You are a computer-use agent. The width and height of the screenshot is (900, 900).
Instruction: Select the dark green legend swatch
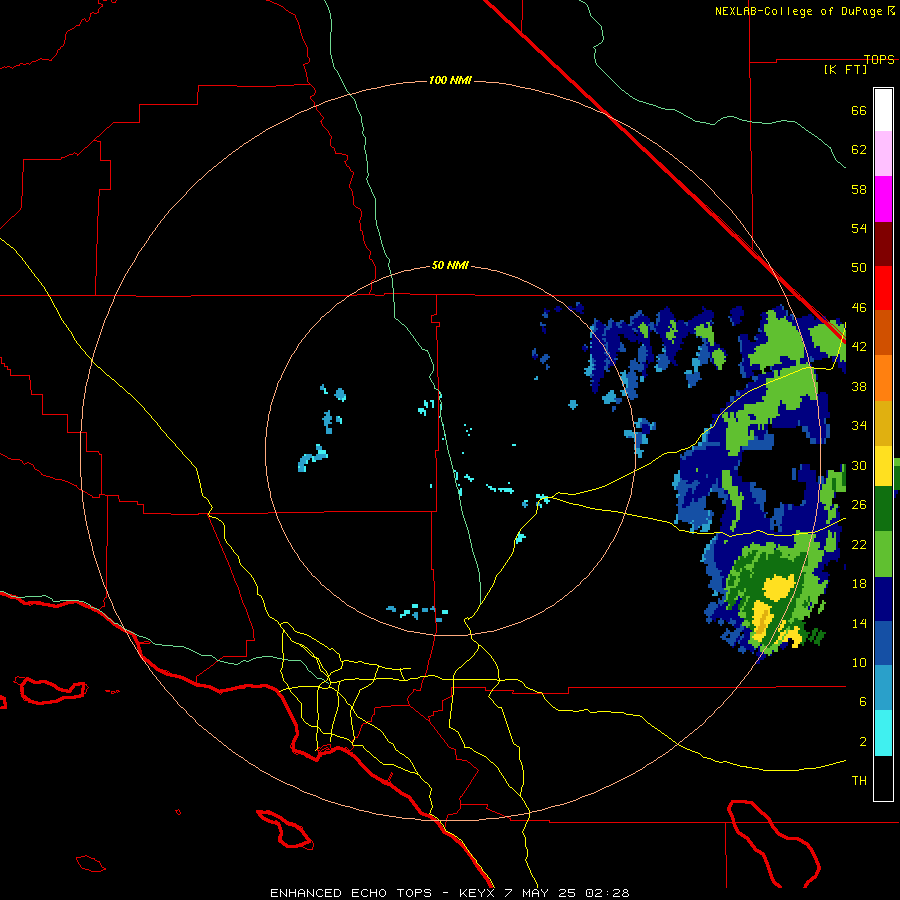pyautogui.click(x=883, y=509)
